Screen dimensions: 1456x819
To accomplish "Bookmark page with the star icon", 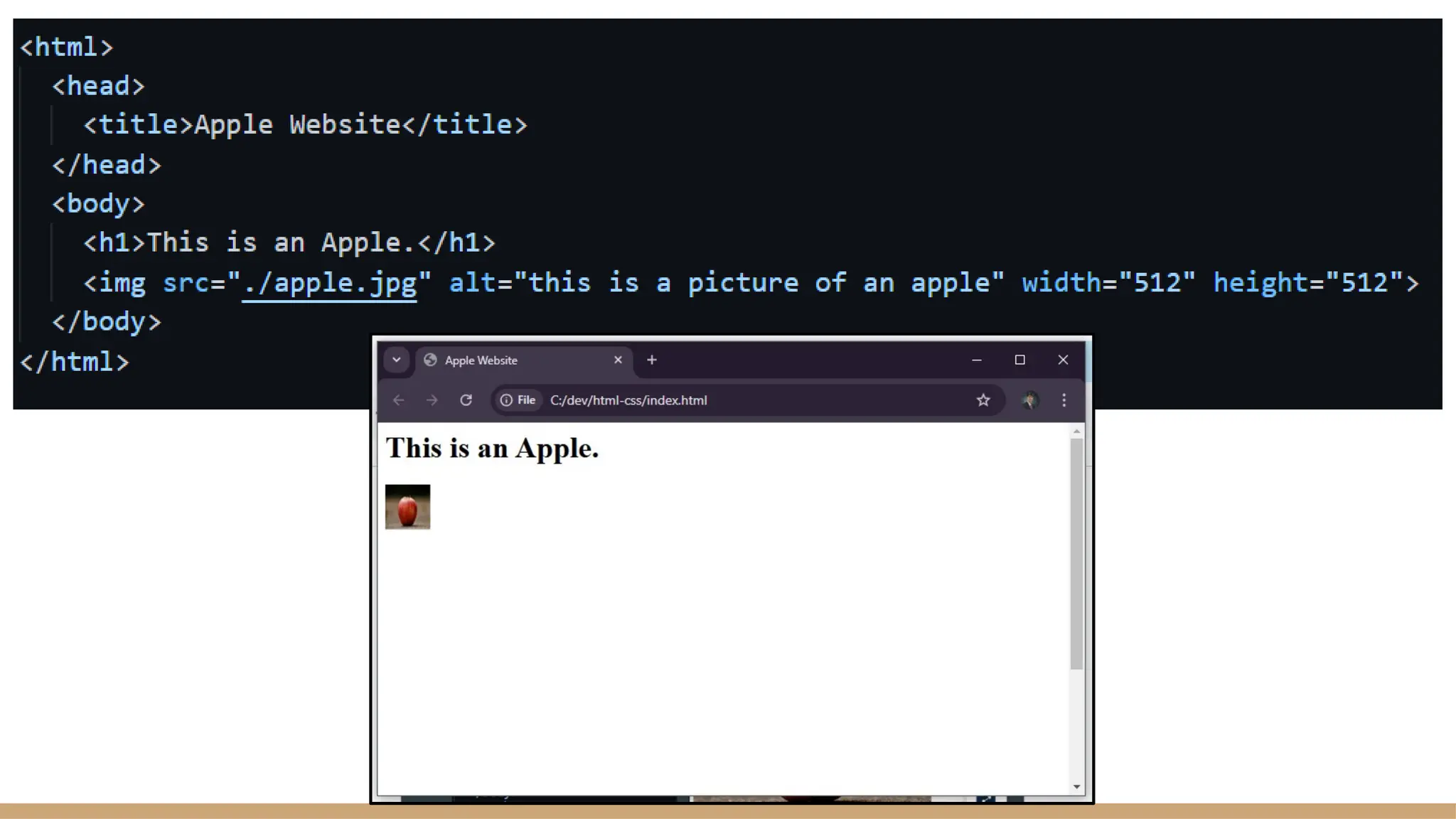I will (x=983, y=400).
